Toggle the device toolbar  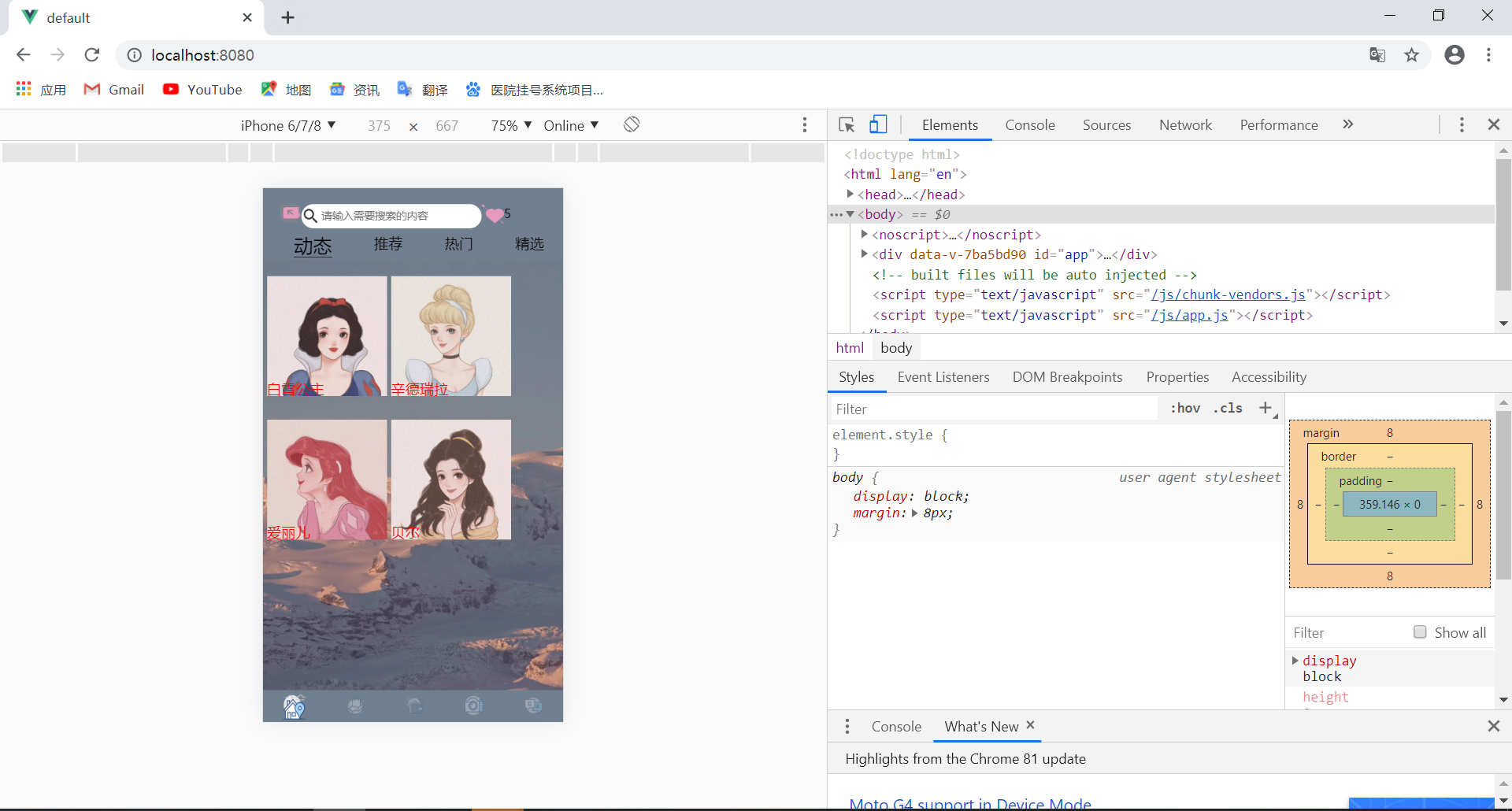[878, 124]
